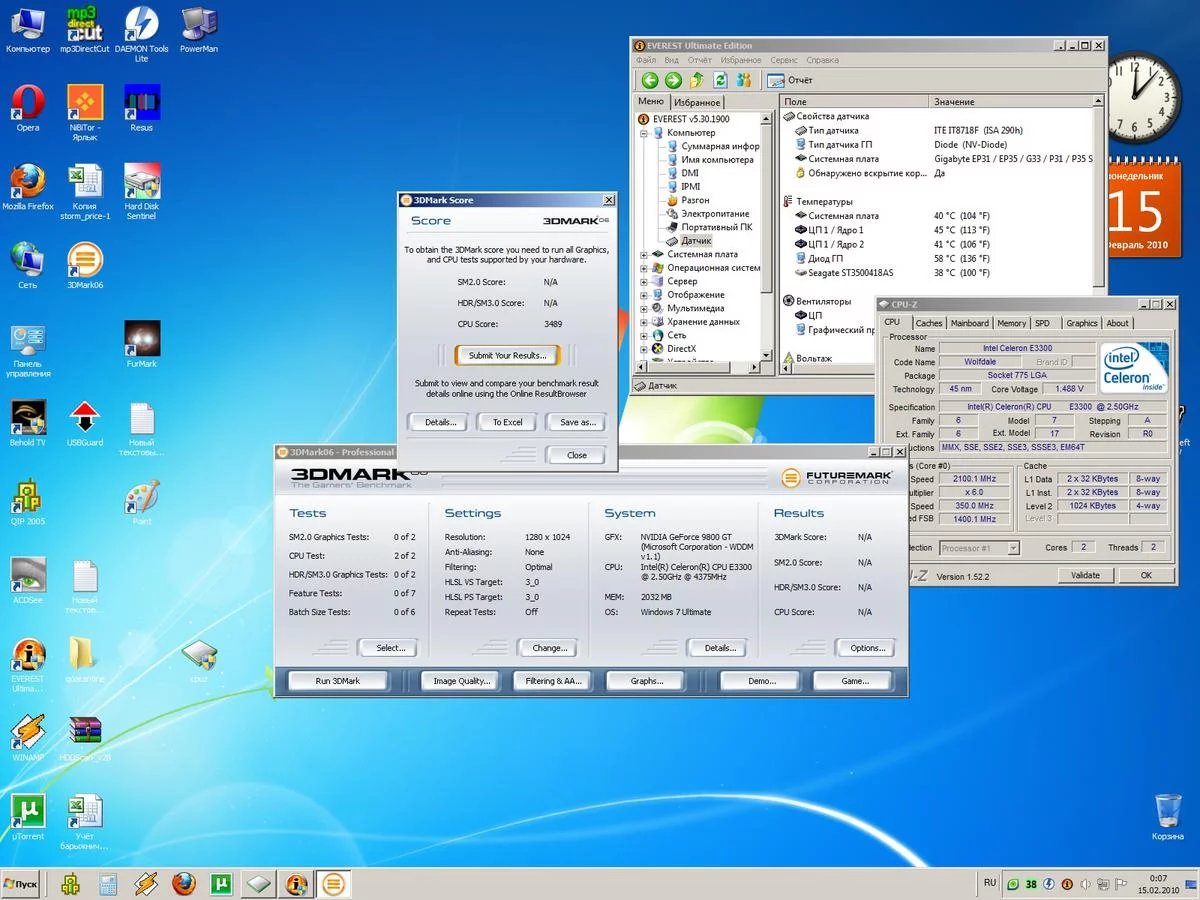The image size is (1200, 900).
Task: Expand the Сервер tree node
Action: pyautogui.click(x=644, y=282)
